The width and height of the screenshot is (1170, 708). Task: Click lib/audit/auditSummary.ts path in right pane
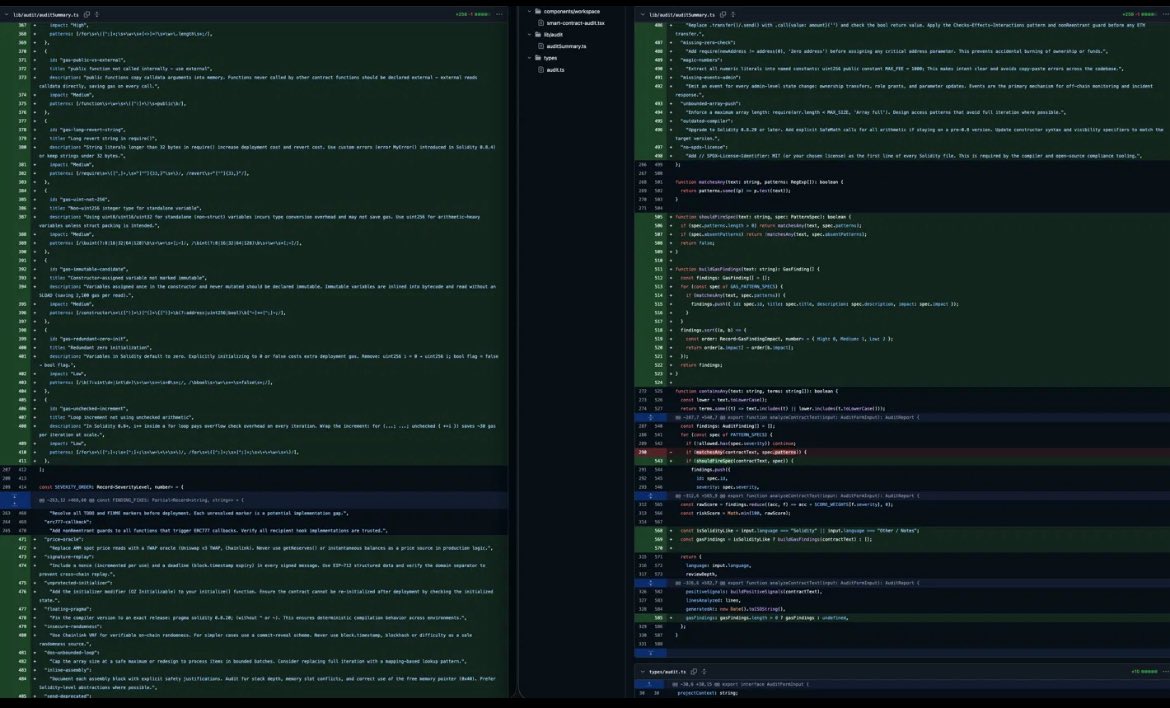682,14
